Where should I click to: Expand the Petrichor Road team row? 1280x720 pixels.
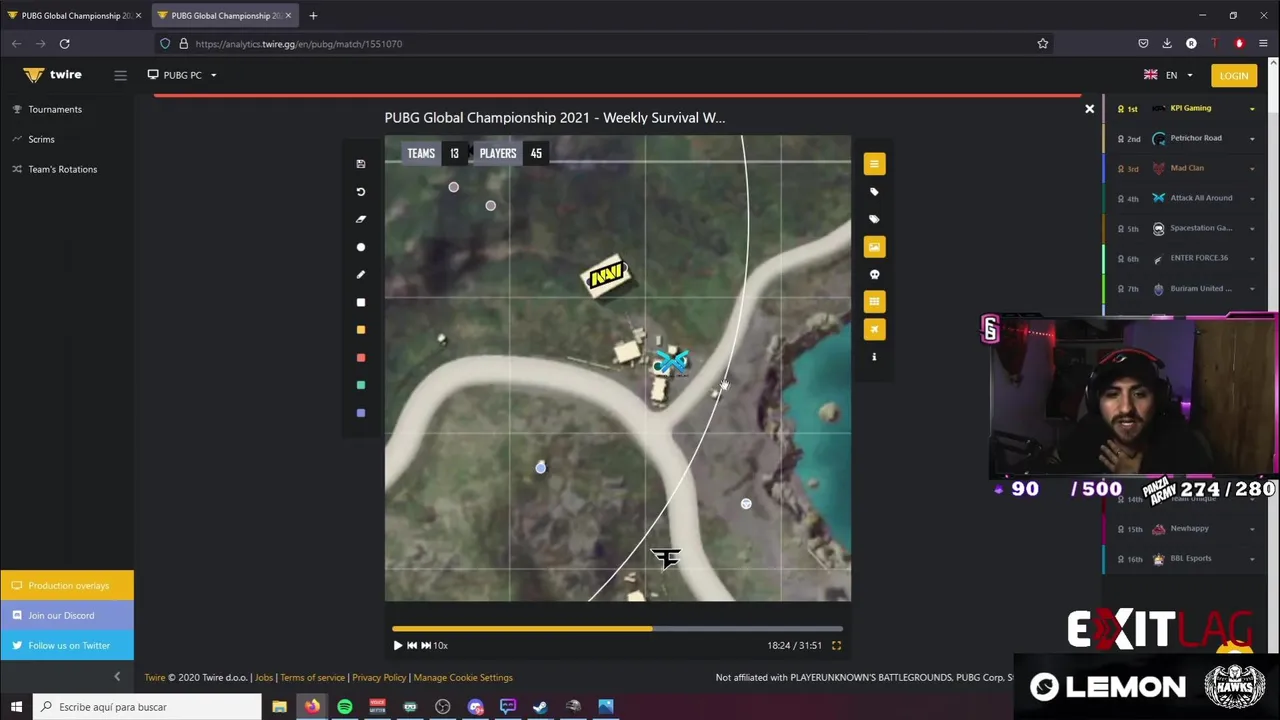click(x=1252, y=139)
